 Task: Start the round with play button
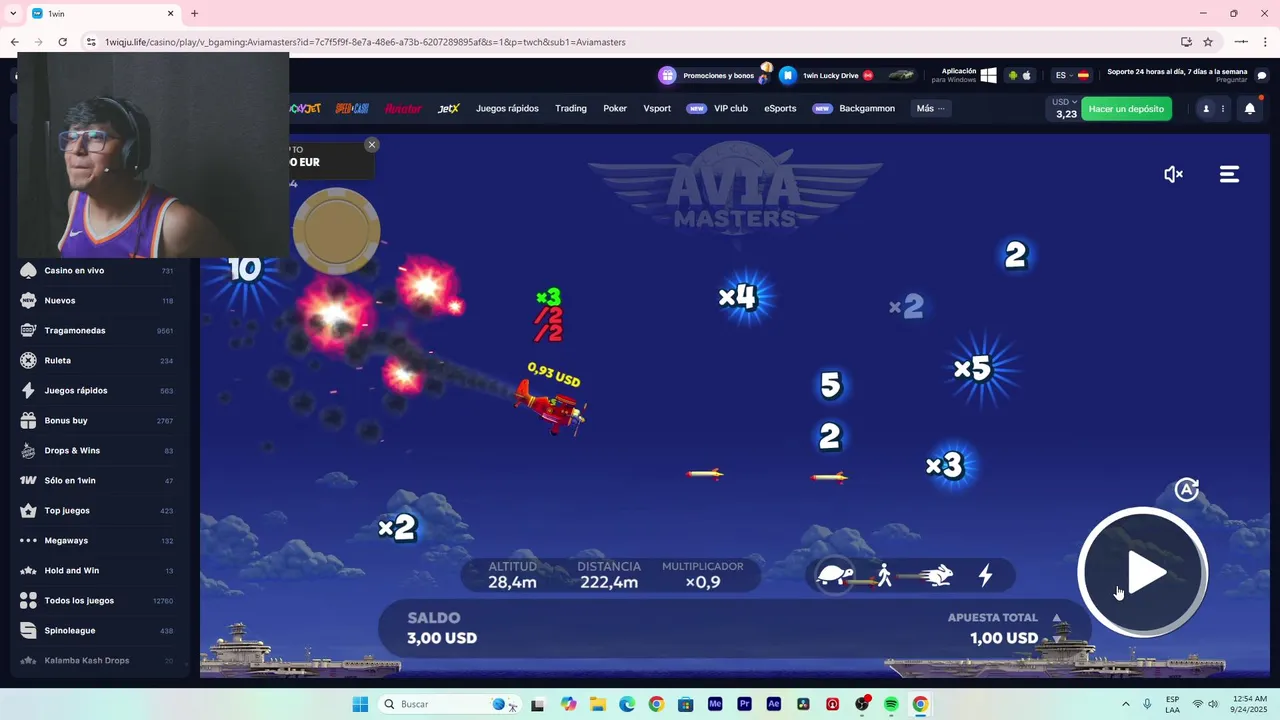[x=1143, y=573]
